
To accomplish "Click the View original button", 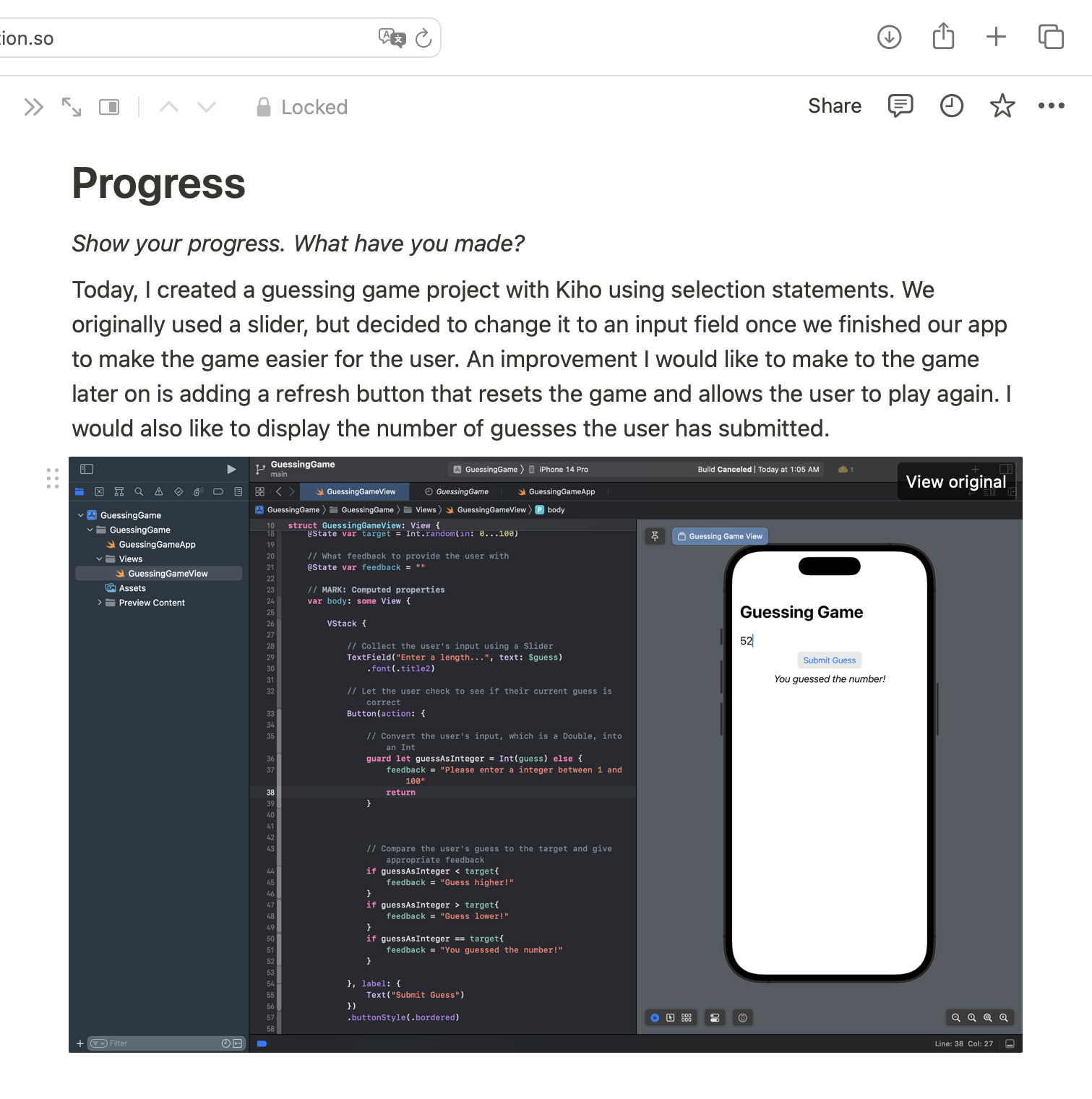I will [x=956, y=481].
